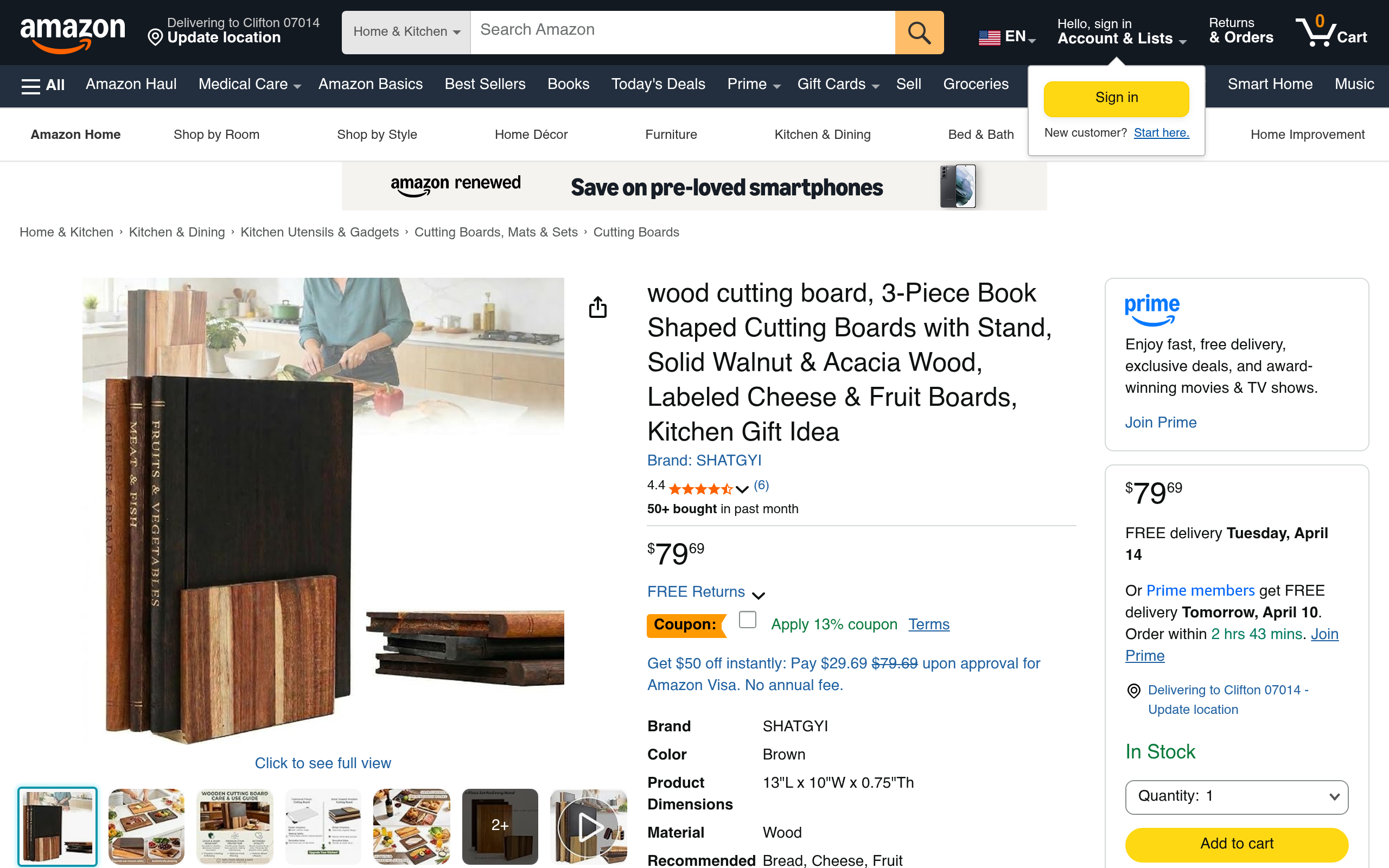1389x868 pixels.
Task: Expand the star rating breakdown arrow
Action: point(742,489)
